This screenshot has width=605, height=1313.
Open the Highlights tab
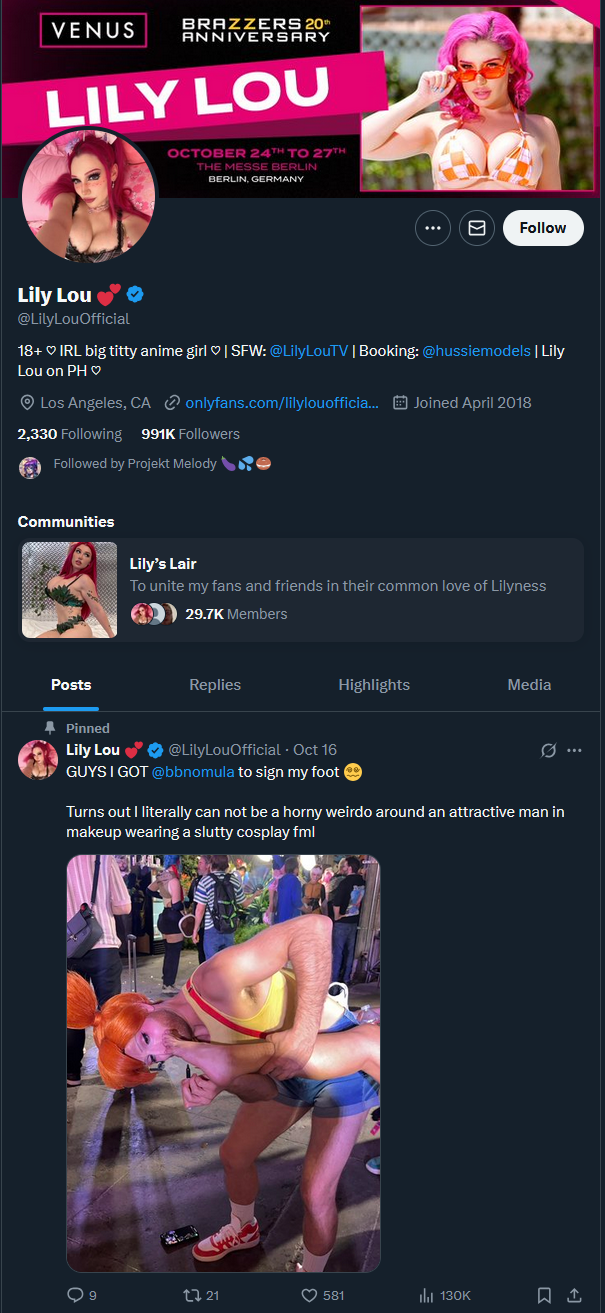click(374, 685)
